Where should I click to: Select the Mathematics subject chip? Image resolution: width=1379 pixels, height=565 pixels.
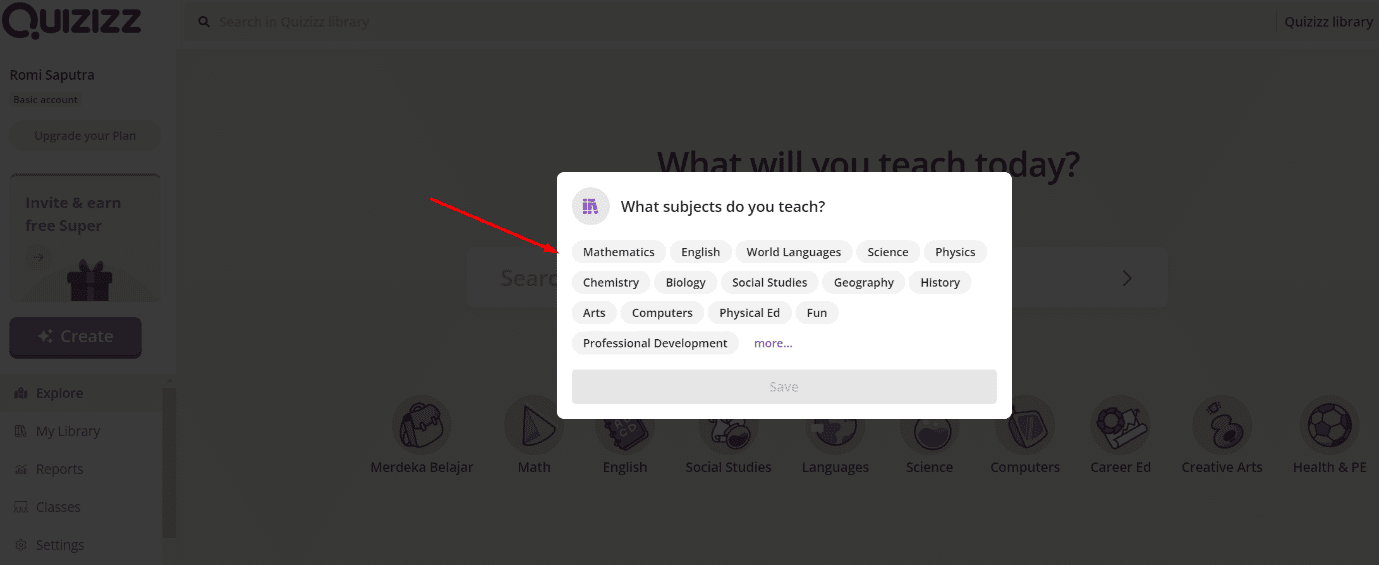pos(619,252)
